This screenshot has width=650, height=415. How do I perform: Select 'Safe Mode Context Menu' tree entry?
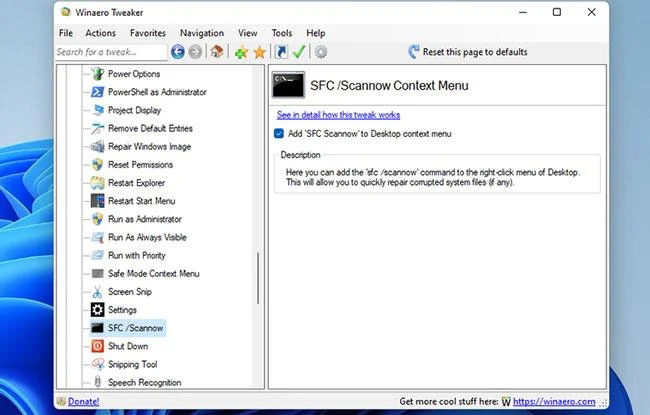(x=153, y=274)
